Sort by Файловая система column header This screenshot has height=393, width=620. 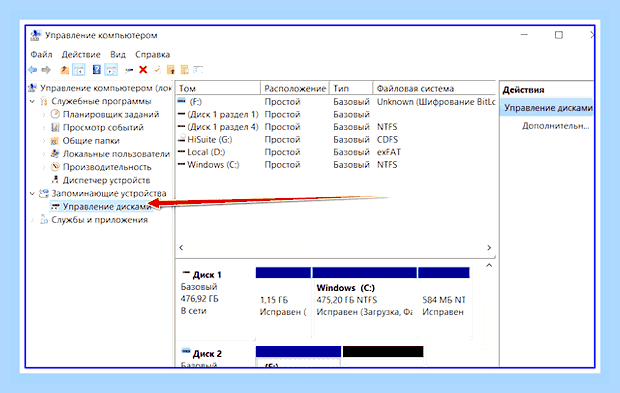pyautogui.click(x=434, y=88)
